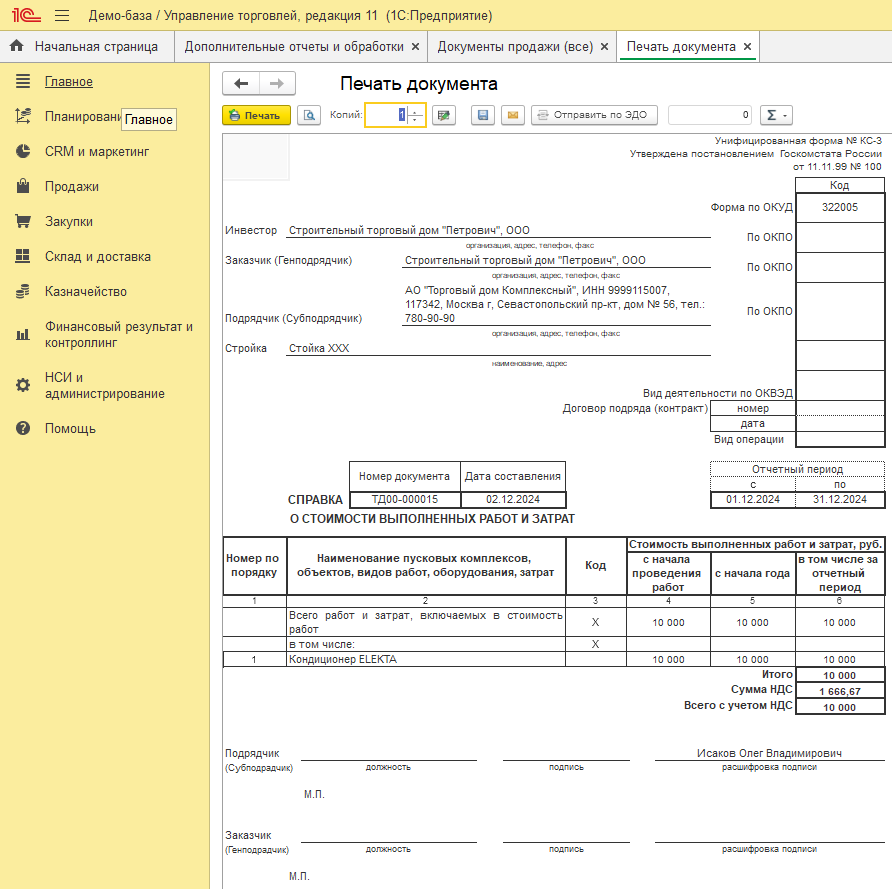Open the hamburger main menu in title bar
Screen dimensions: 892x889
62,15
